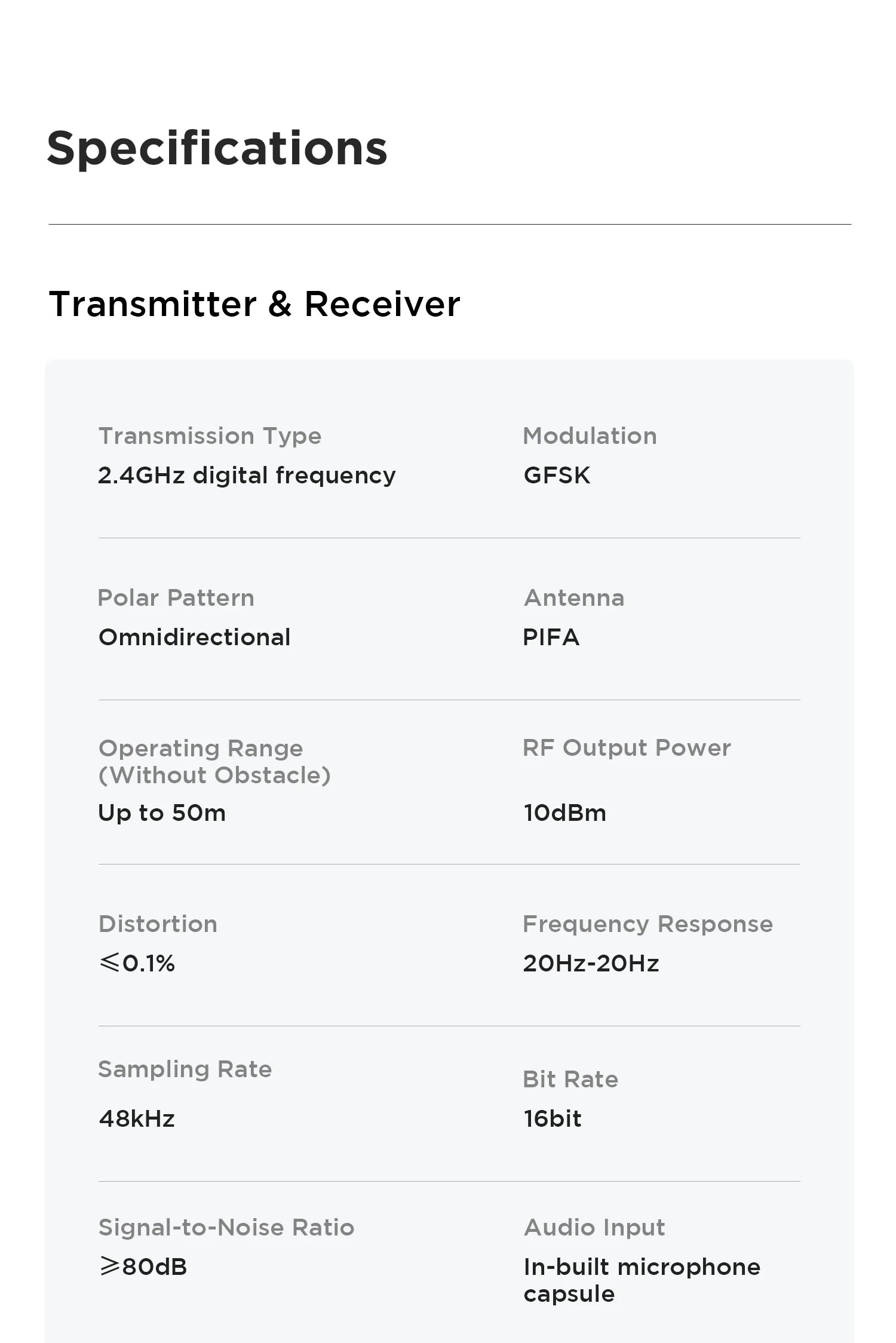Select the Up to 50m value
This screenshot has height=1343, width=896.
(x=162, y=813)
